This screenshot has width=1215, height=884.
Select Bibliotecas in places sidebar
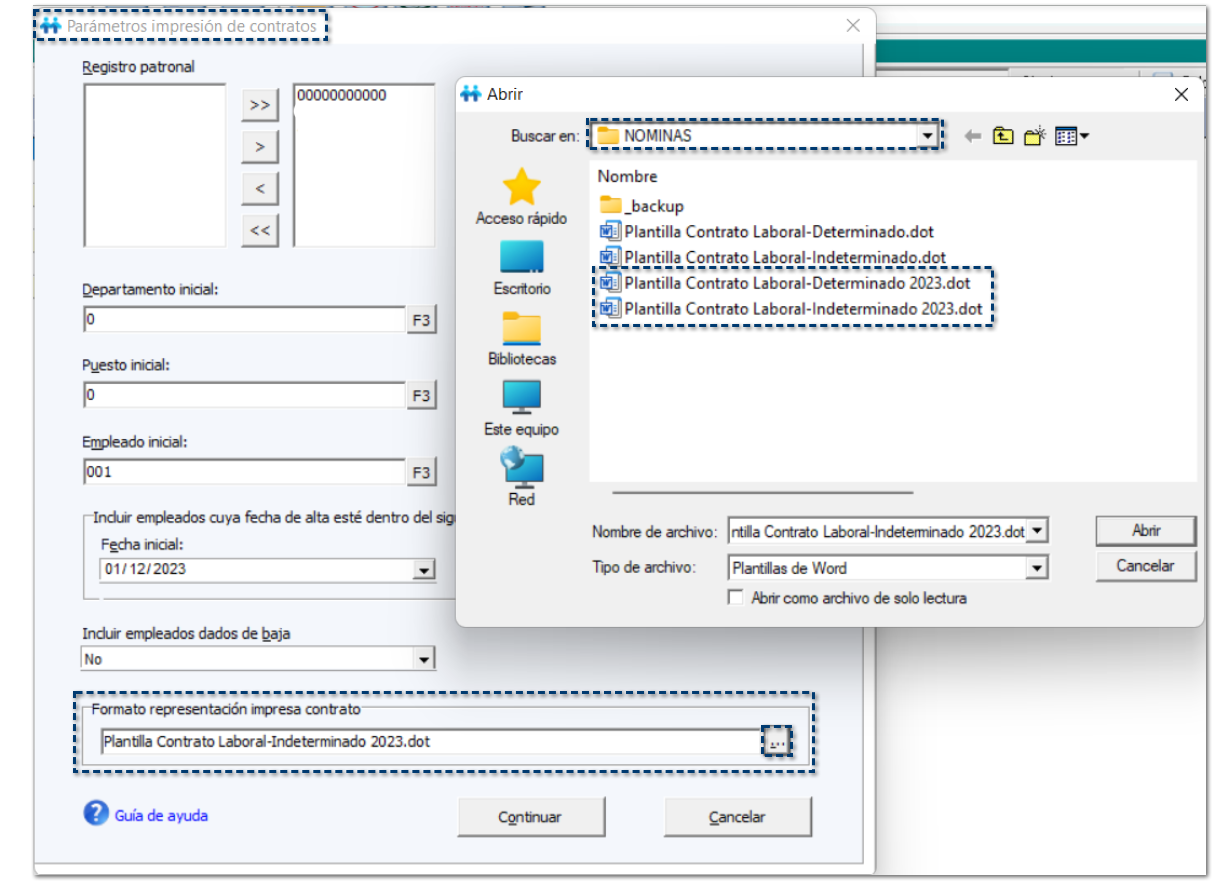coord(521,338)
